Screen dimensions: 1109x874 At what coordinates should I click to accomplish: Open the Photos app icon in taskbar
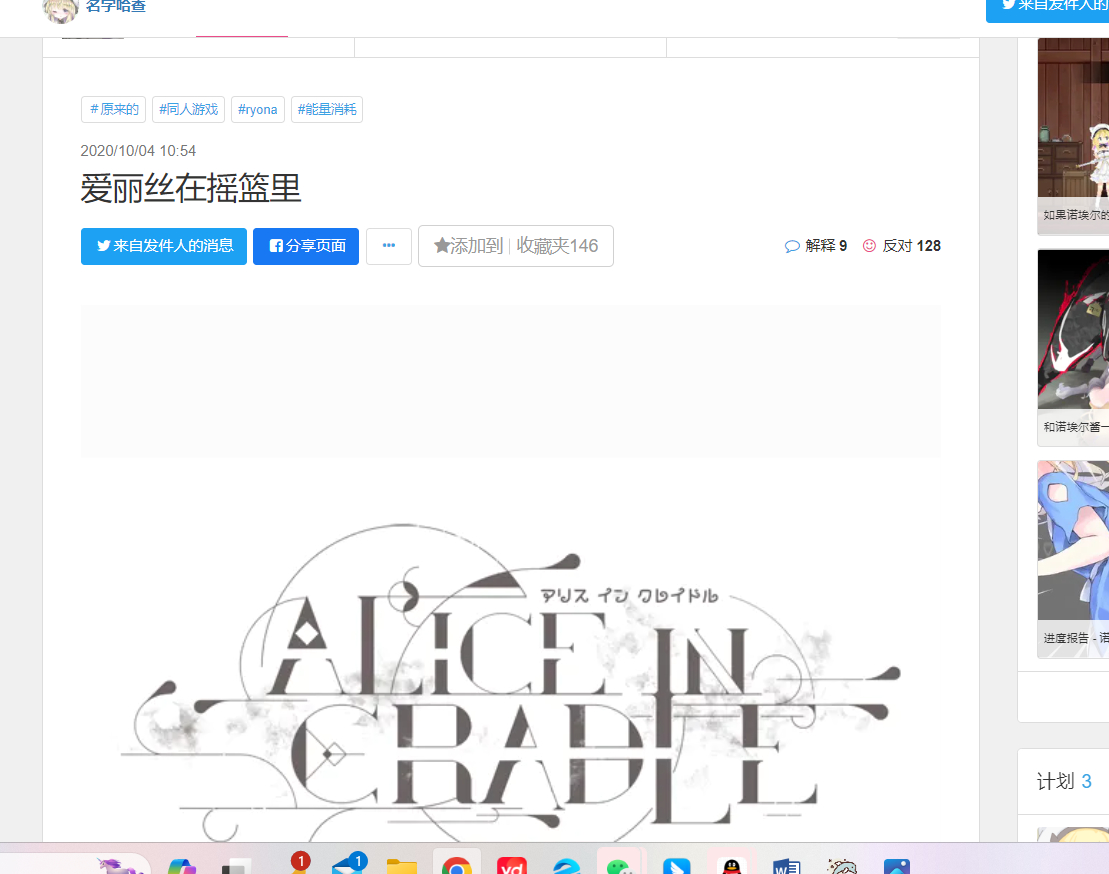point(897,866)
